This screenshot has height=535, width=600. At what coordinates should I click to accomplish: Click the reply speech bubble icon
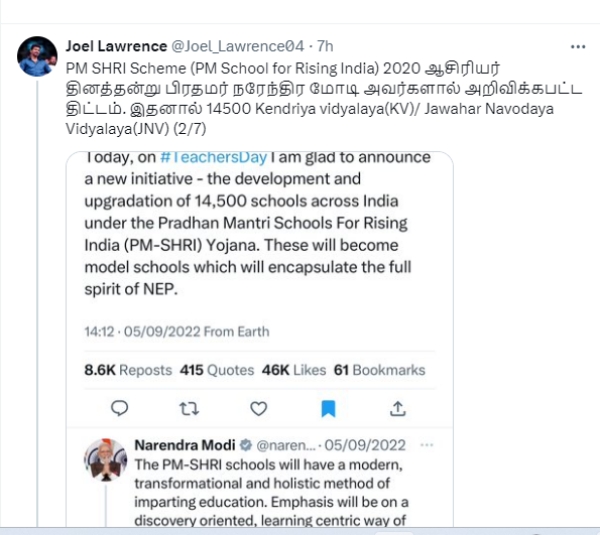[x=119, y=408]
